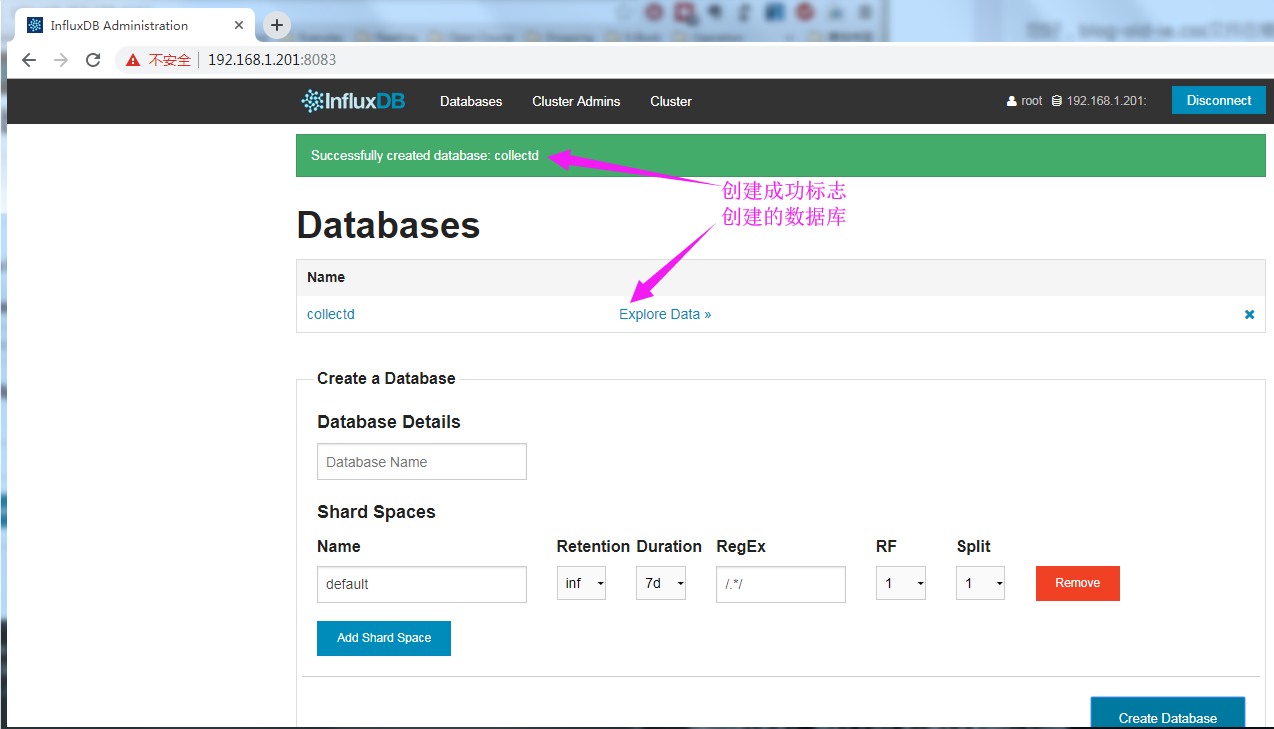Open the Duration dropdown showing 7d
This screenshot has width=1274, height=729.
661,583
